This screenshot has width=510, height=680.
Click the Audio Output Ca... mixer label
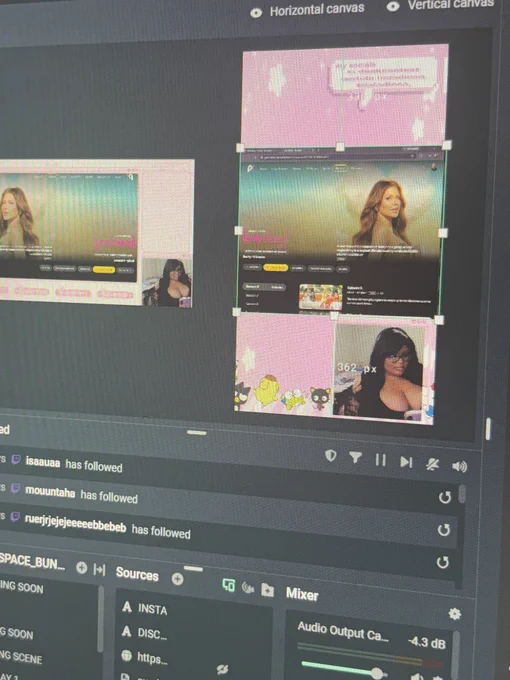pyautogui.click(x=343, y=631)
